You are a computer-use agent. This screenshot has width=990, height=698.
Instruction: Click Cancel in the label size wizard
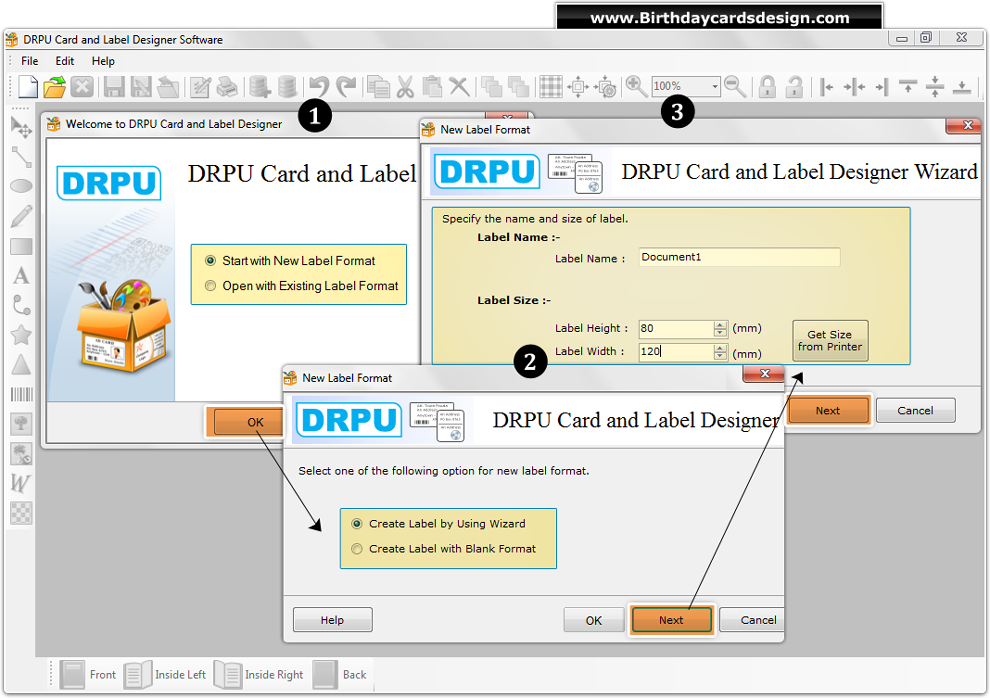tap(915, 411)
